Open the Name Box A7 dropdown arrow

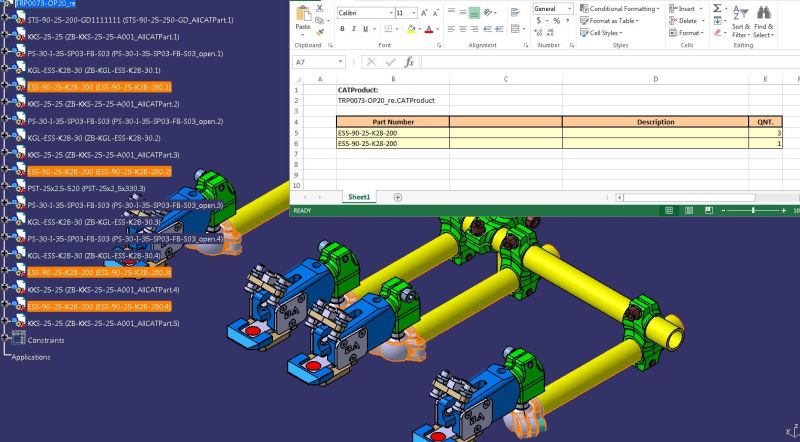tap(340, 62)
